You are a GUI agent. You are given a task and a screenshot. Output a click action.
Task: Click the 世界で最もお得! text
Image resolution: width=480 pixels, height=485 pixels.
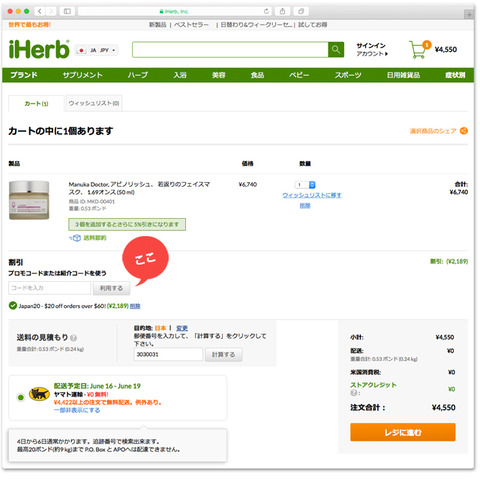pyautogui.click(x=30, y=25)
